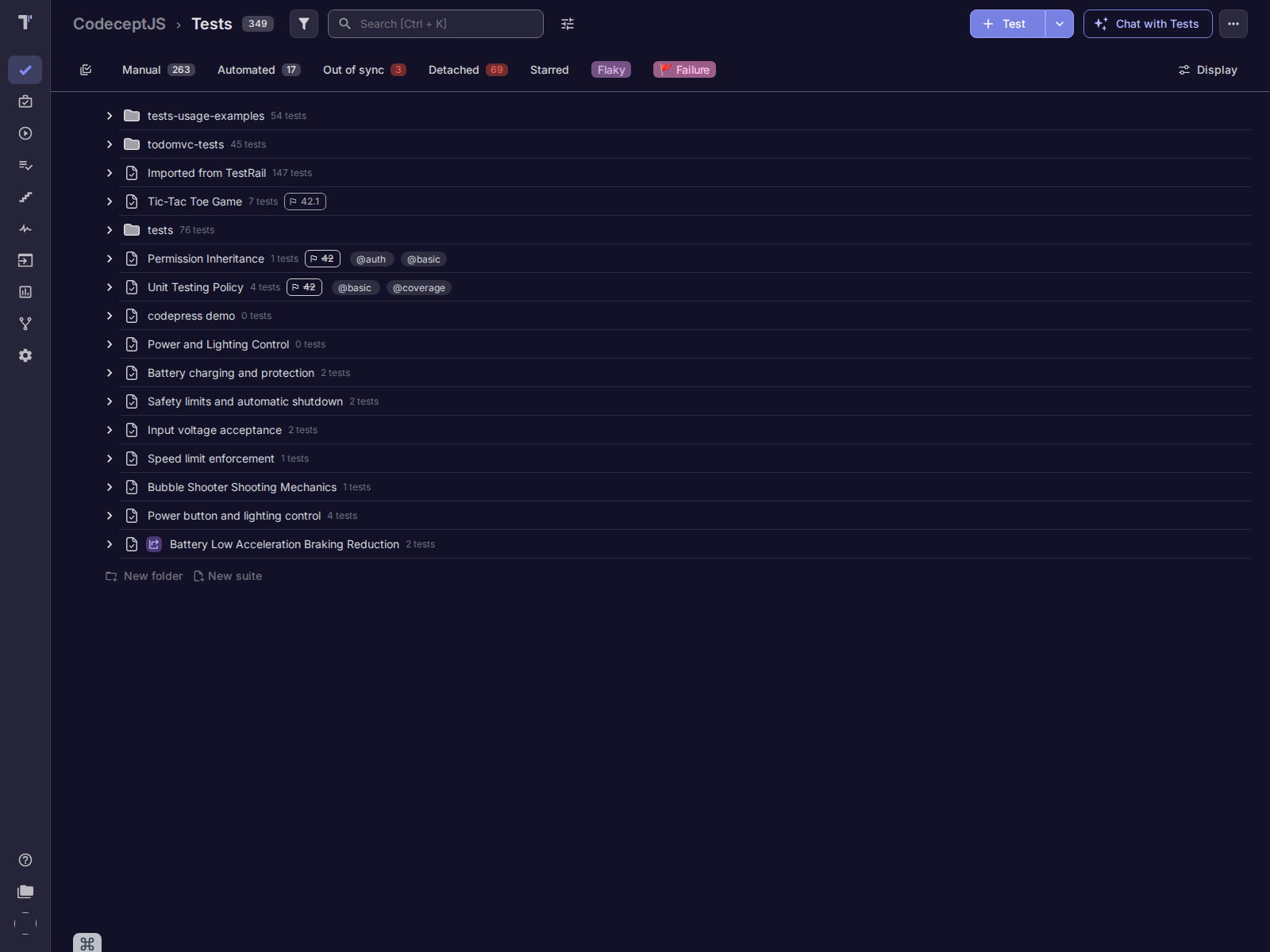Click the keyboard shortcuts command icon

click(x=87, y=943)
